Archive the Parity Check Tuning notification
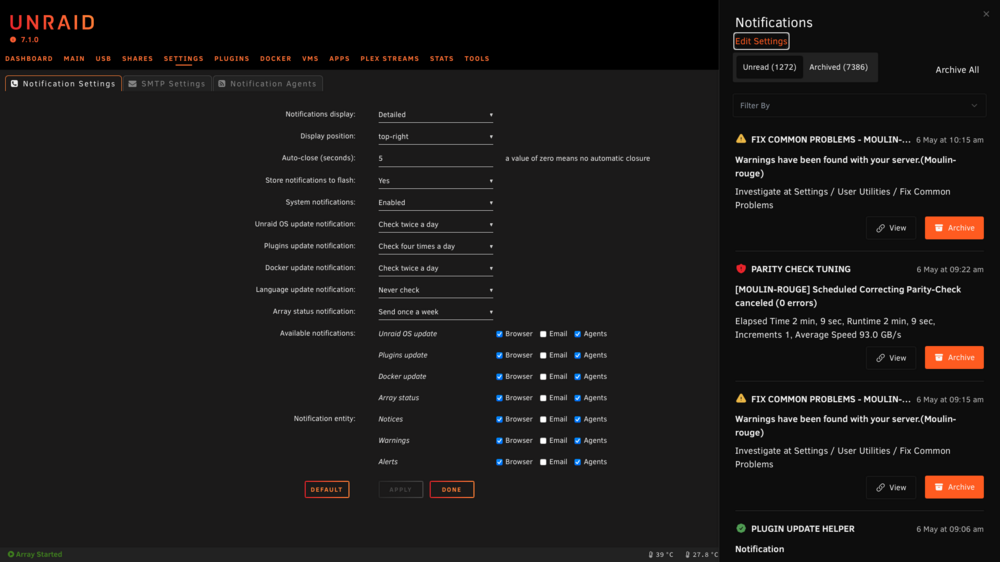Viewport: 1000px width, 562px height. [x=954, y=357]
